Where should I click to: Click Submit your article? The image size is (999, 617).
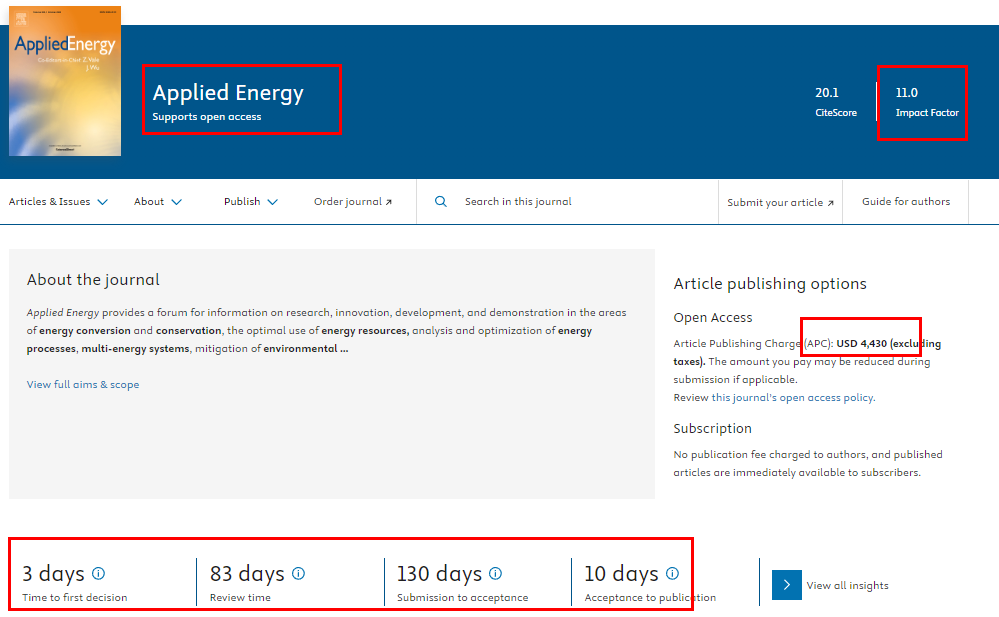[780, 202]
